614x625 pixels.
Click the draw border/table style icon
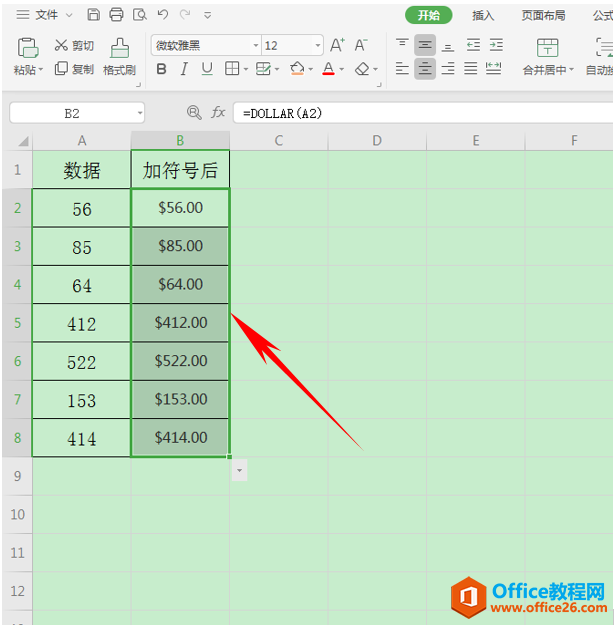[263, 69]
